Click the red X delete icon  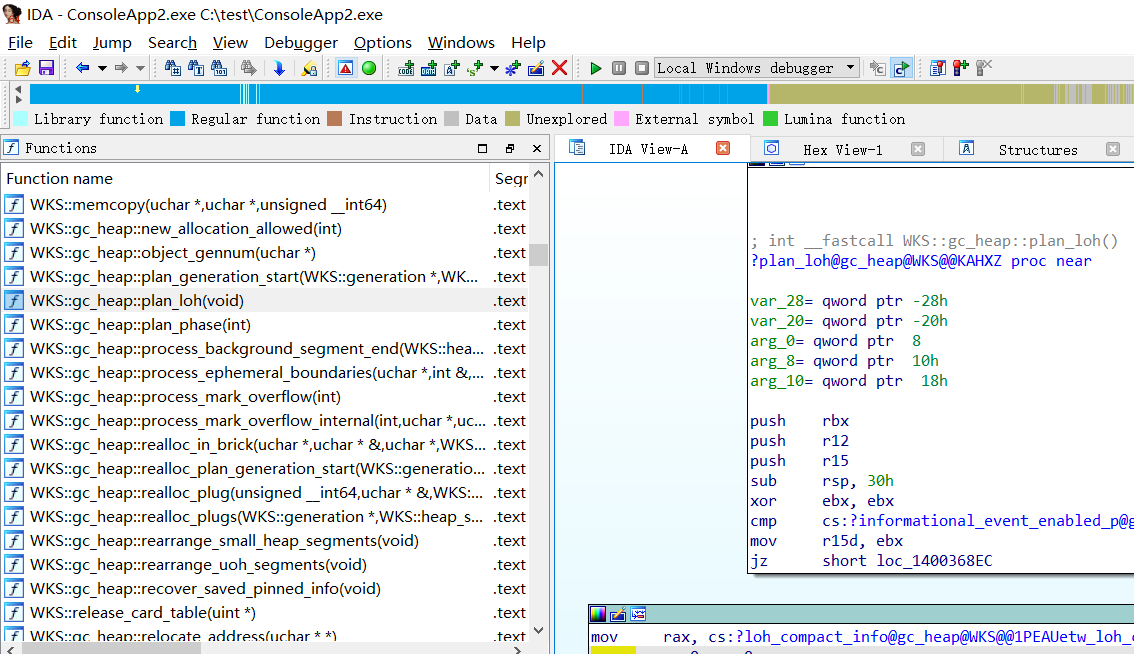tap(560, 68)
